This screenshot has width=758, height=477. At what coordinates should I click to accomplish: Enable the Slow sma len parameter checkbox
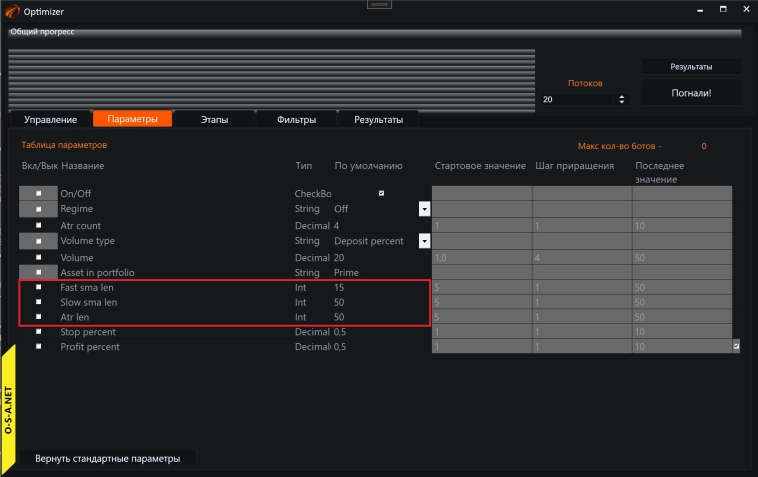click(x=39, y=301)
